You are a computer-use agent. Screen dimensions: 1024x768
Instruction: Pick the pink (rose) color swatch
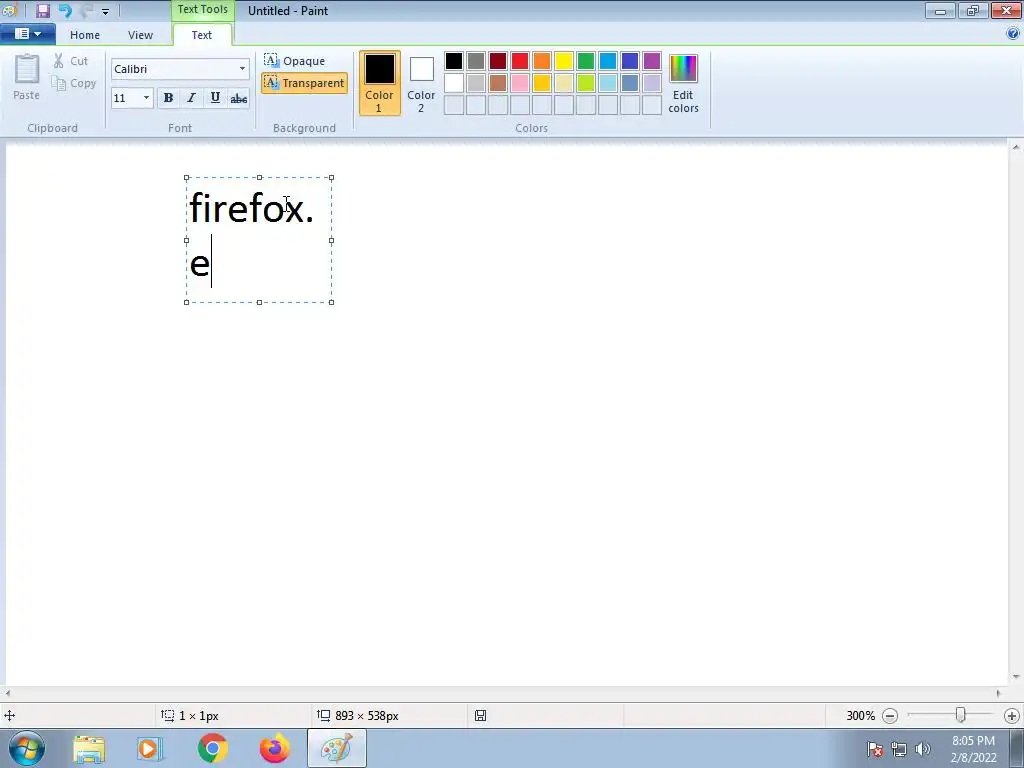click(520, 83)
